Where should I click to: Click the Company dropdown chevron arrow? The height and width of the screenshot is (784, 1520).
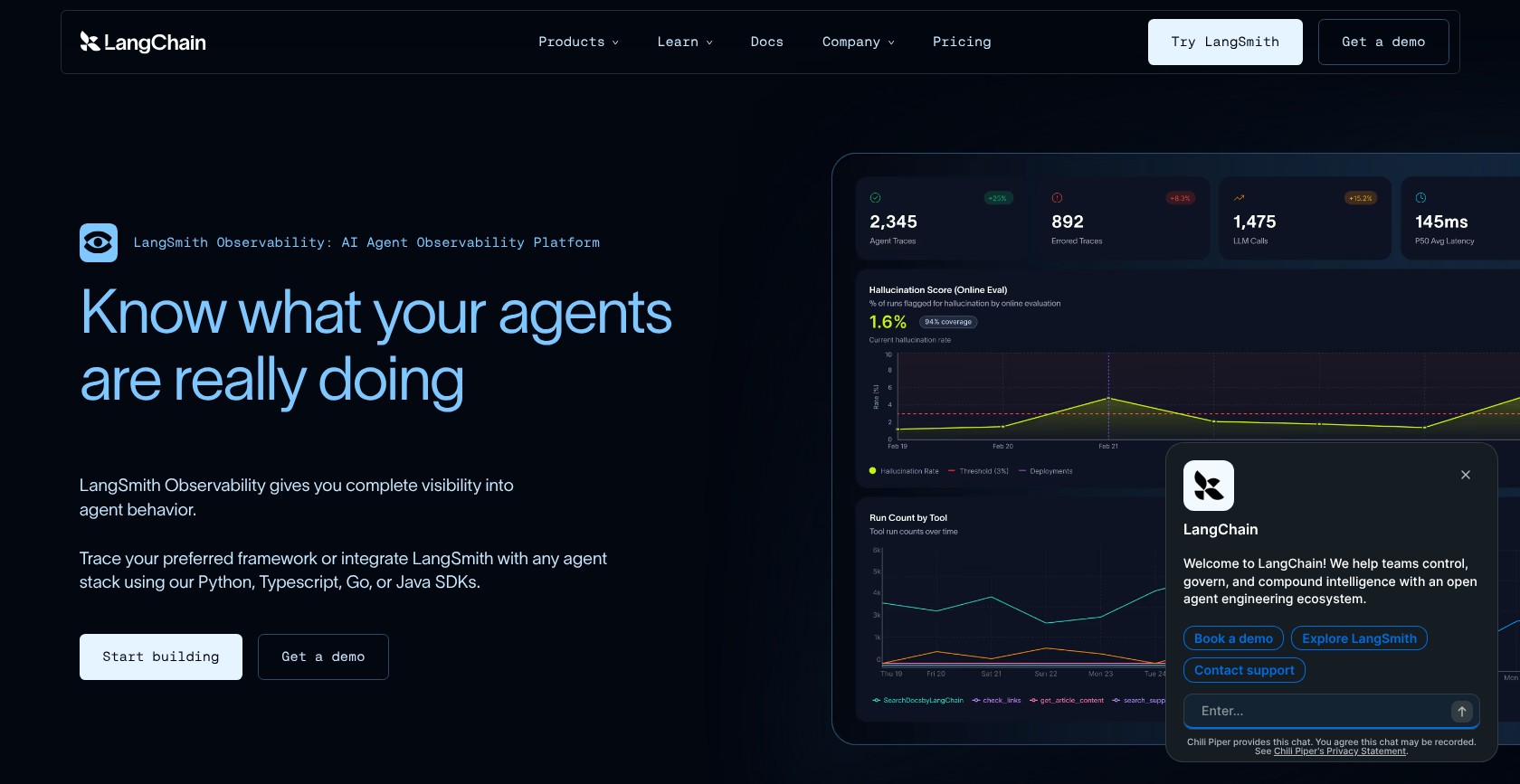click(x=891, y=43)
